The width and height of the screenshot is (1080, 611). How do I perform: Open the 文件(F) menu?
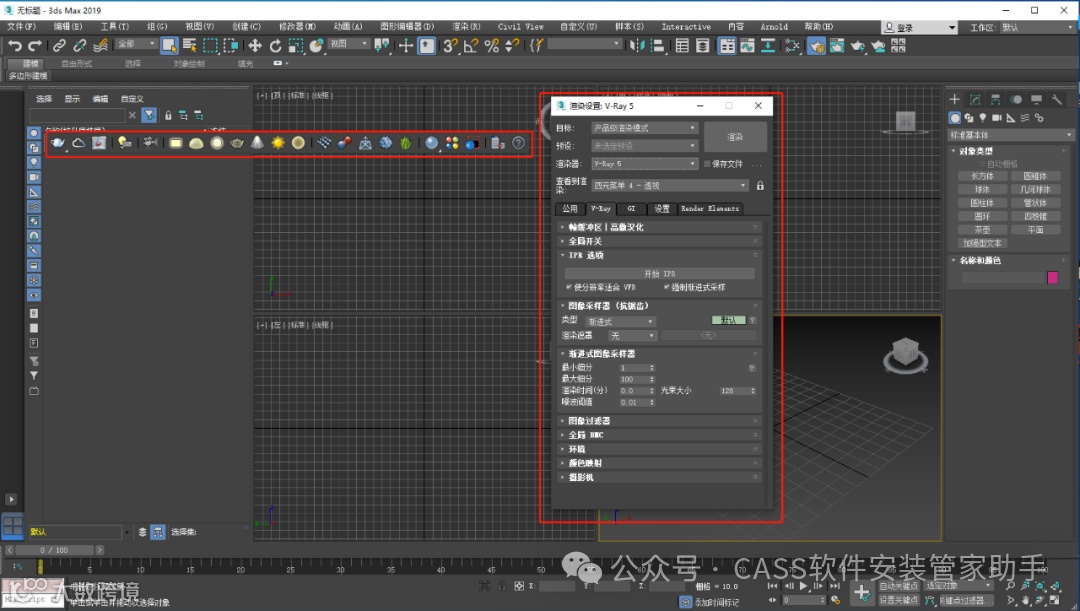pos(21,26)
